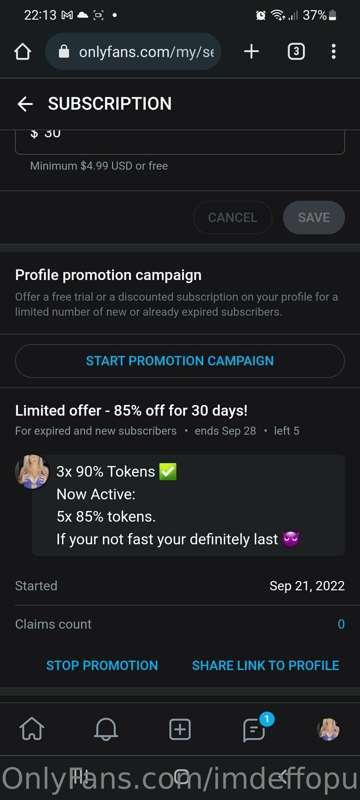Open profile avatar in bottom navigation
Viewport: 360px width, 800px height.
pyautogui.click(x=329, y=729)
